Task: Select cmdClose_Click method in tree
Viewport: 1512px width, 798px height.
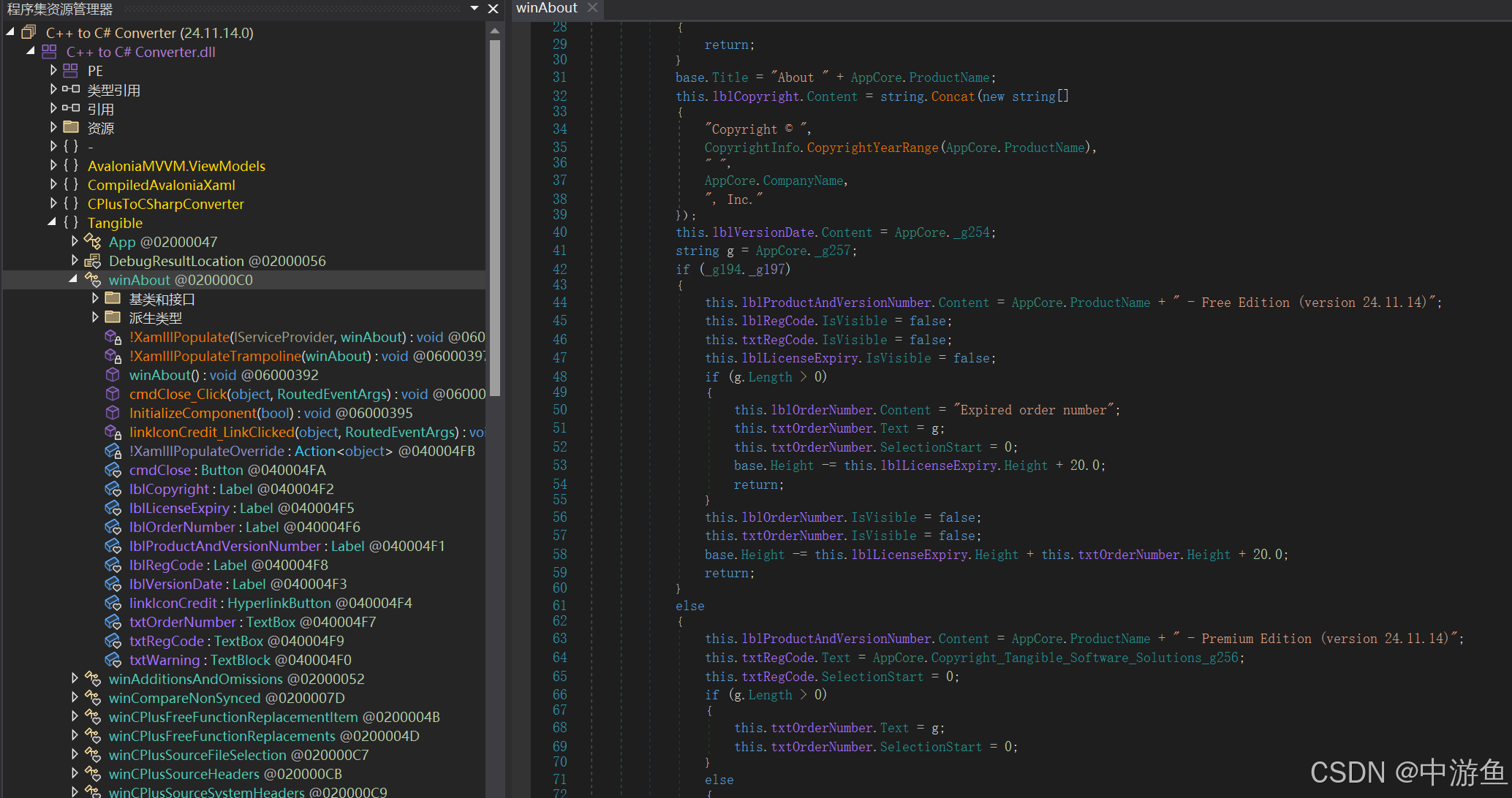Action: pos(178,394)
